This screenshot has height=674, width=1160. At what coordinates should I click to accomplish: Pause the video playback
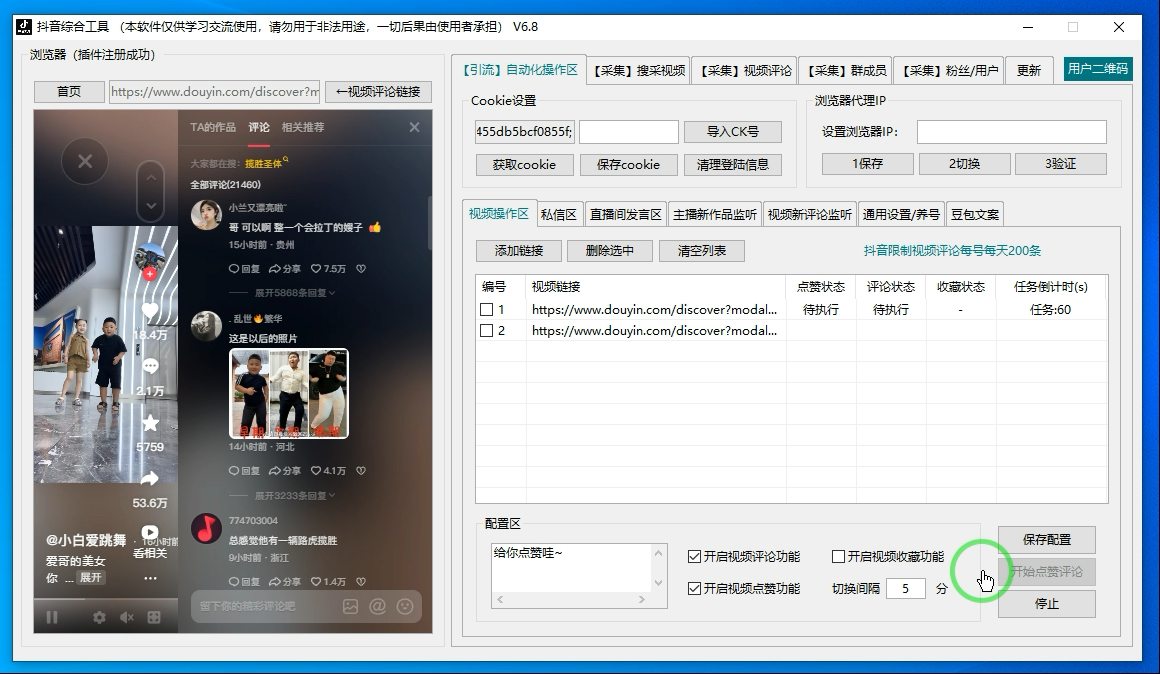pyautogui.click(x=52, y=617)
